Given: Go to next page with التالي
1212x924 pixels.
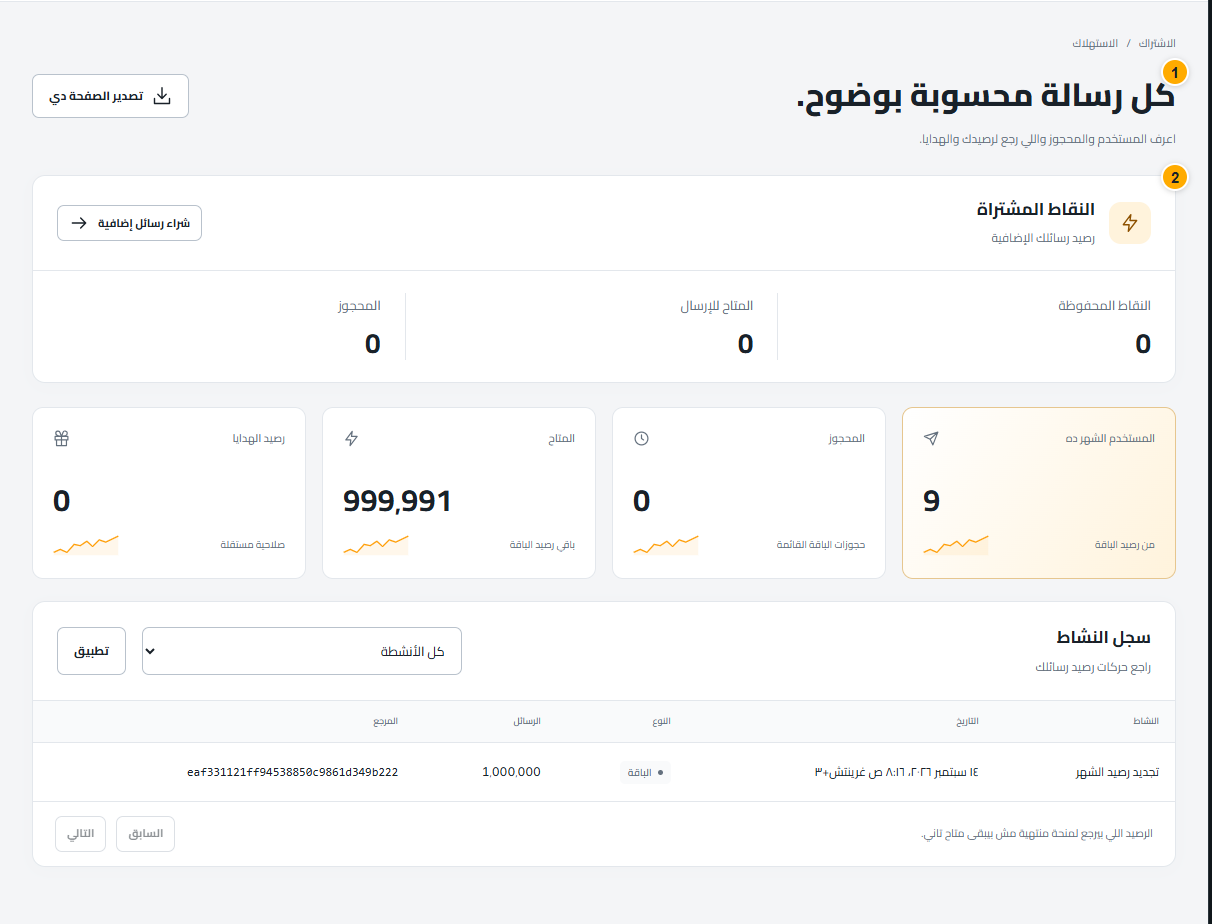Looking at the screenshot, I should (80, 834).
